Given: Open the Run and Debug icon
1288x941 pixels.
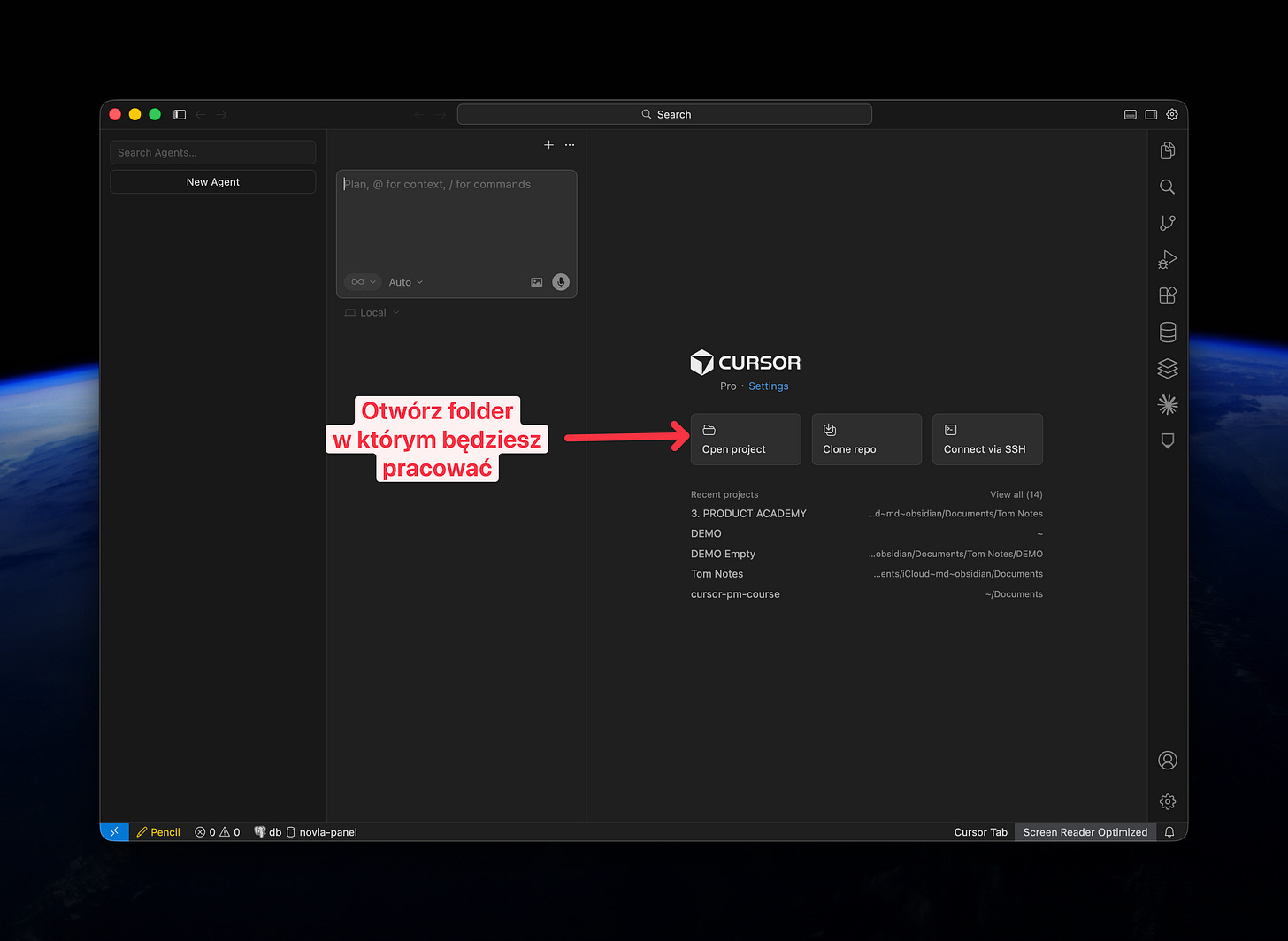Looking at the screenshot, I should (x=1168, y=259).
